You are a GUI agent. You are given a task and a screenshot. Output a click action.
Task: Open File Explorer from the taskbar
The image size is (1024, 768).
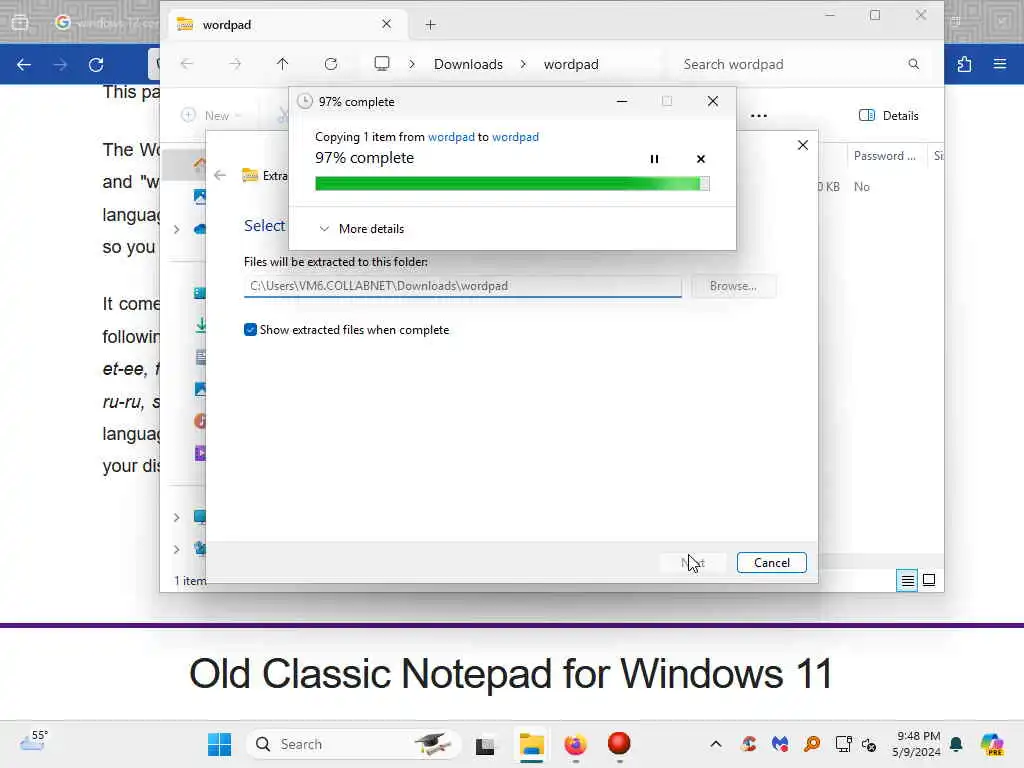click(x=532, y=744)
